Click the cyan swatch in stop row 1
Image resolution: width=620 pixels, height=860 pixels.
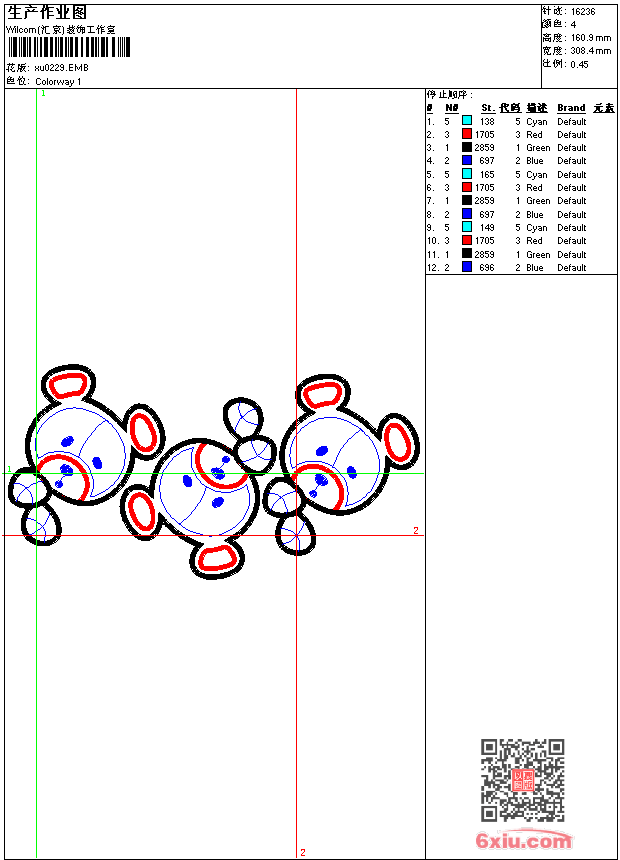(x=466, y=120)
